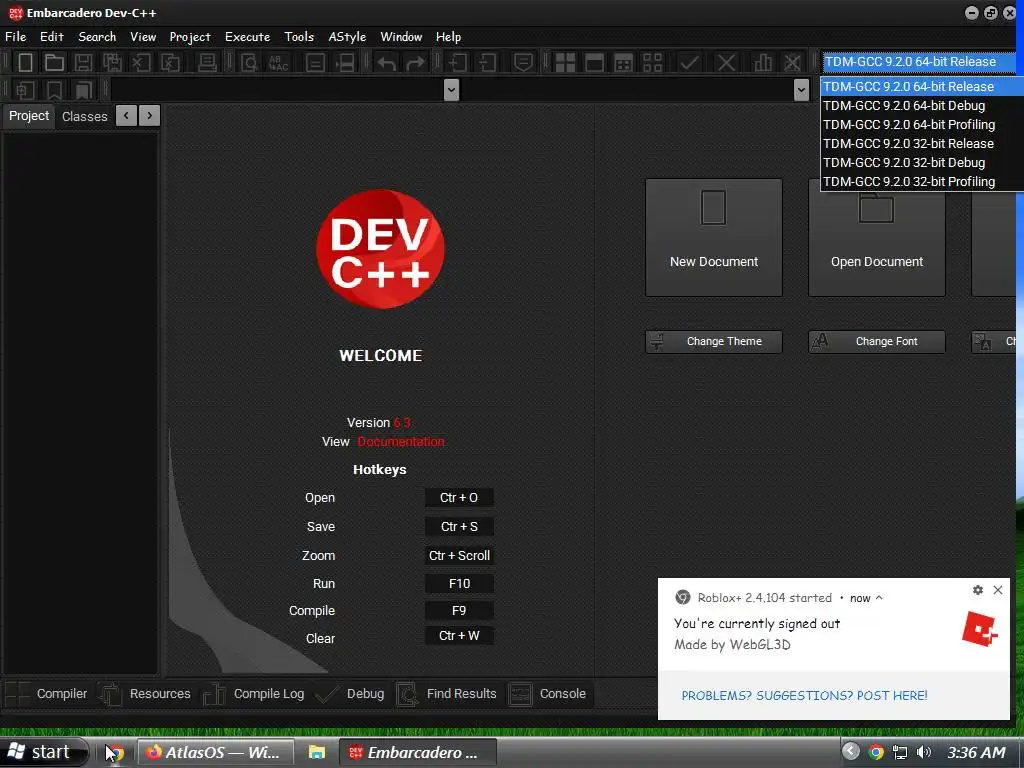Open the Roblox+ notification settings gear

(x=978, y=590)
